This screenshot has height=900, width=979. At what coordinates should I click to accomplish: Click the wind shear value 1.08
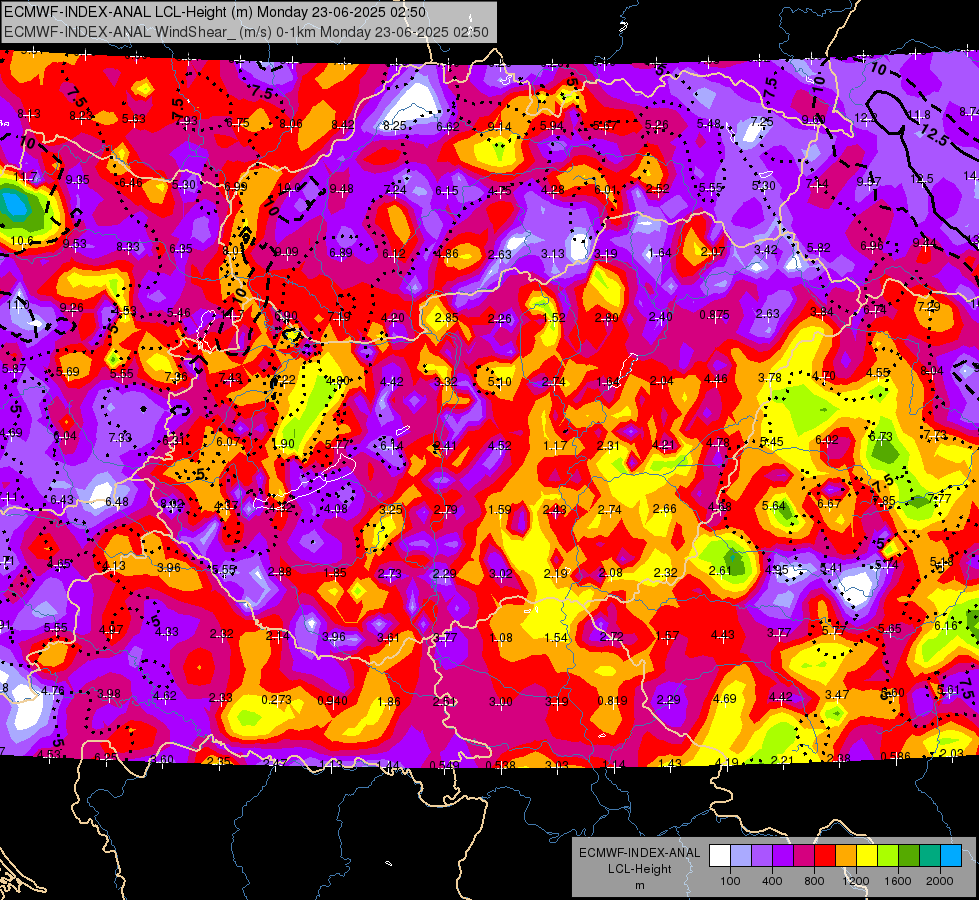pos(501,638)
